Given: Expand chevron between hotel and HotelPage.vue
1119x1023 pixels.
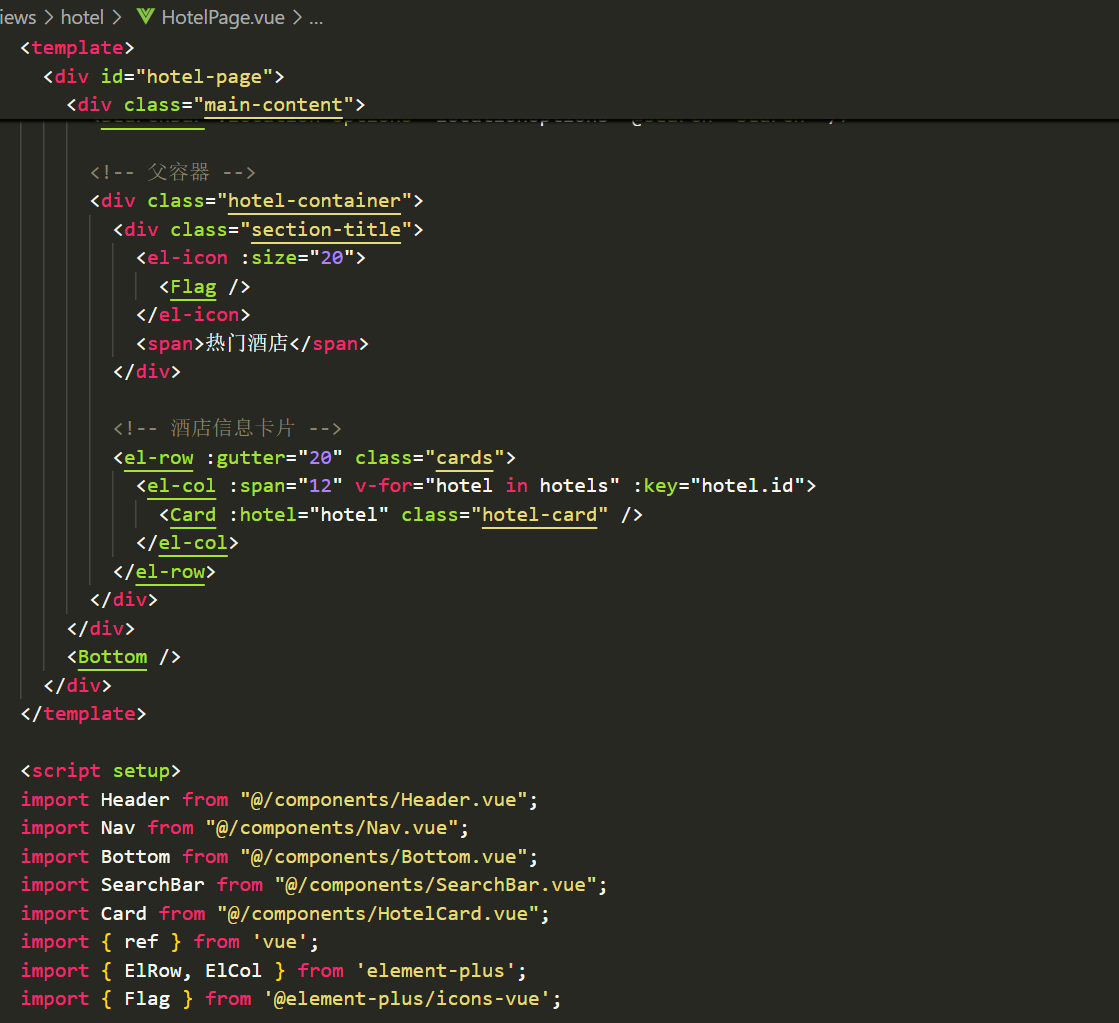Looking at the screenshot, I should [x=117, y=17].
